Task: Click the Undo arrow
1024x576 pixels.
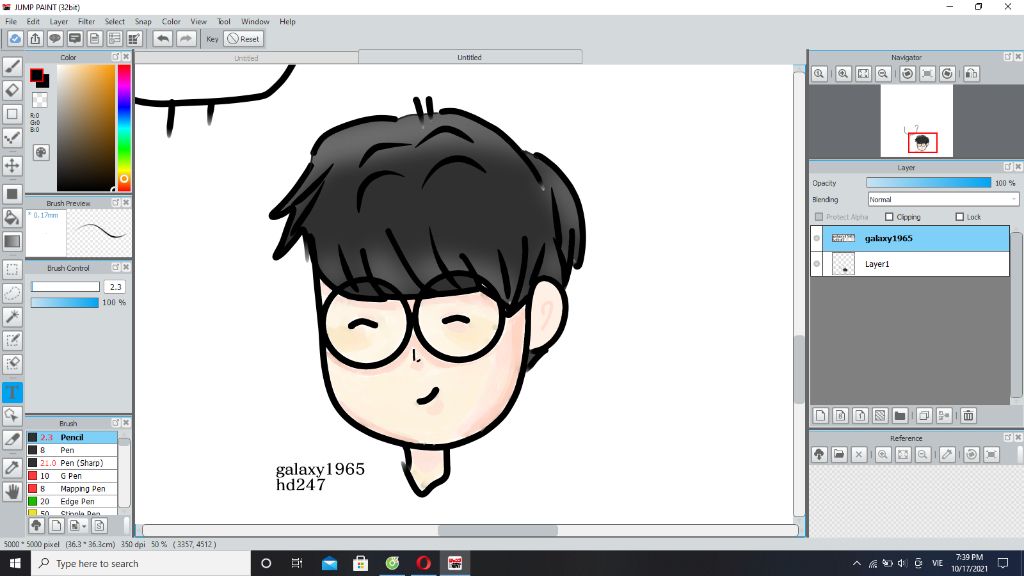Action: 163,39
